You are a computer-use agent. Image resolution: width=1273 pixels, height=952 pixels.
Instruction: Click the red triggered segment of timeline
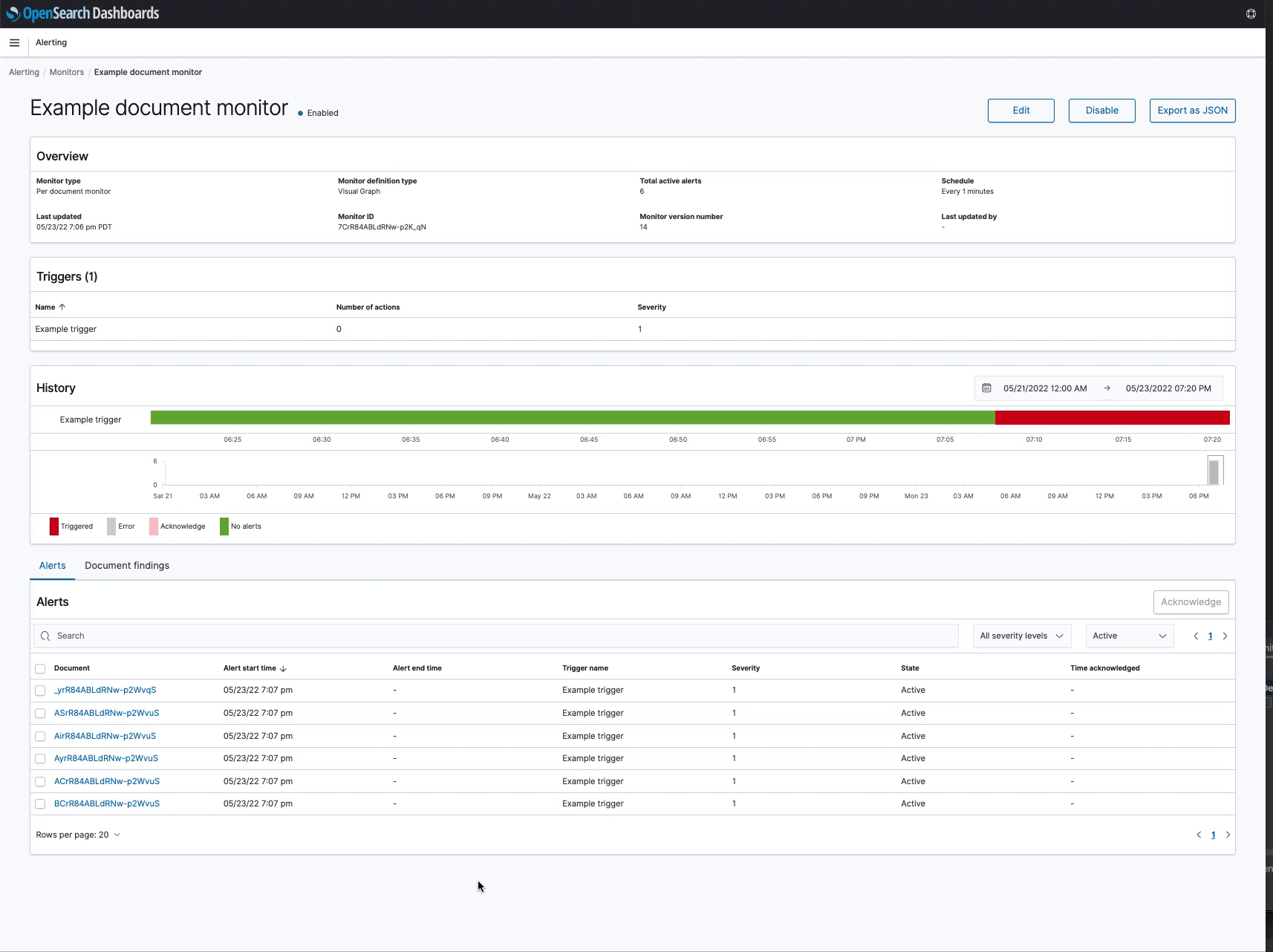[x=1113, y=418]
